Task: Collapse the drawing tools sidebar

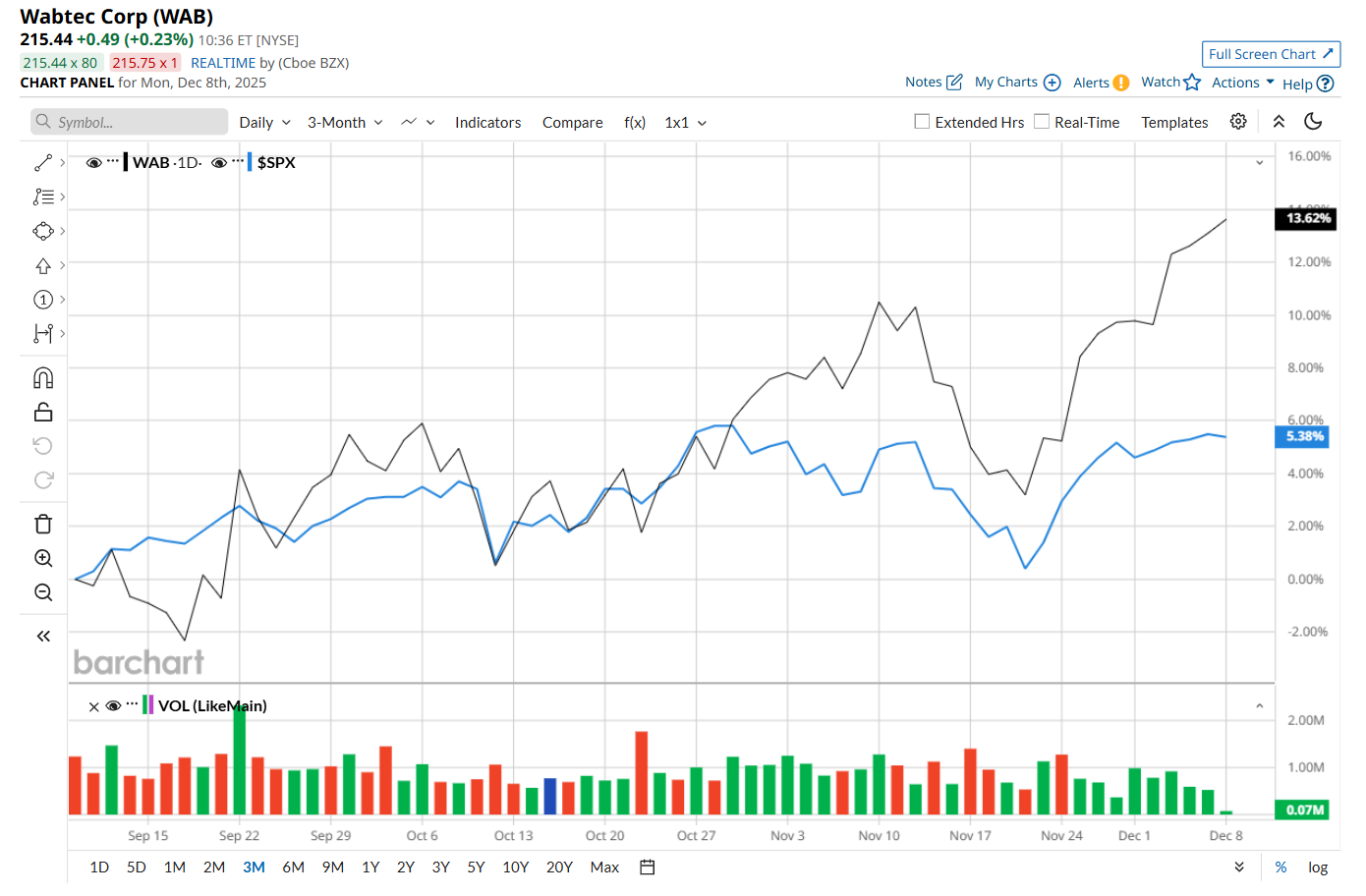Action: [43, 637]
